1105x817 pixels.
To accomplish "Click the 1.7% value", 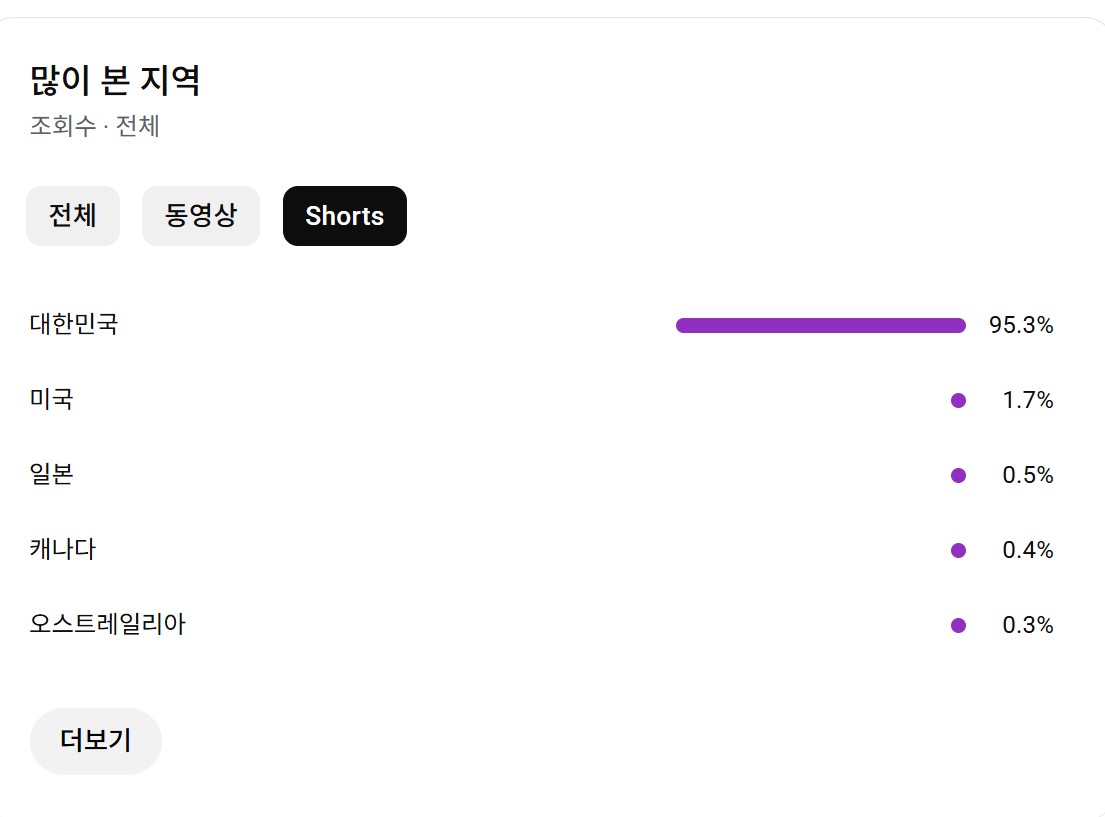I will (x=1028, y=400).
